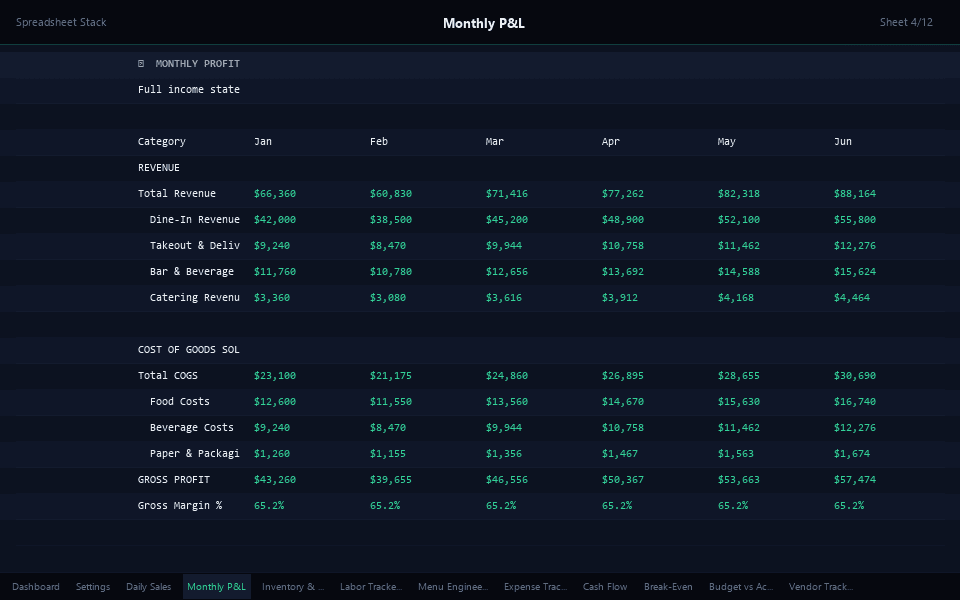The image size is (960, 600).
Task: Select the Jan Total Revenue cell
Action: point(275,194)
